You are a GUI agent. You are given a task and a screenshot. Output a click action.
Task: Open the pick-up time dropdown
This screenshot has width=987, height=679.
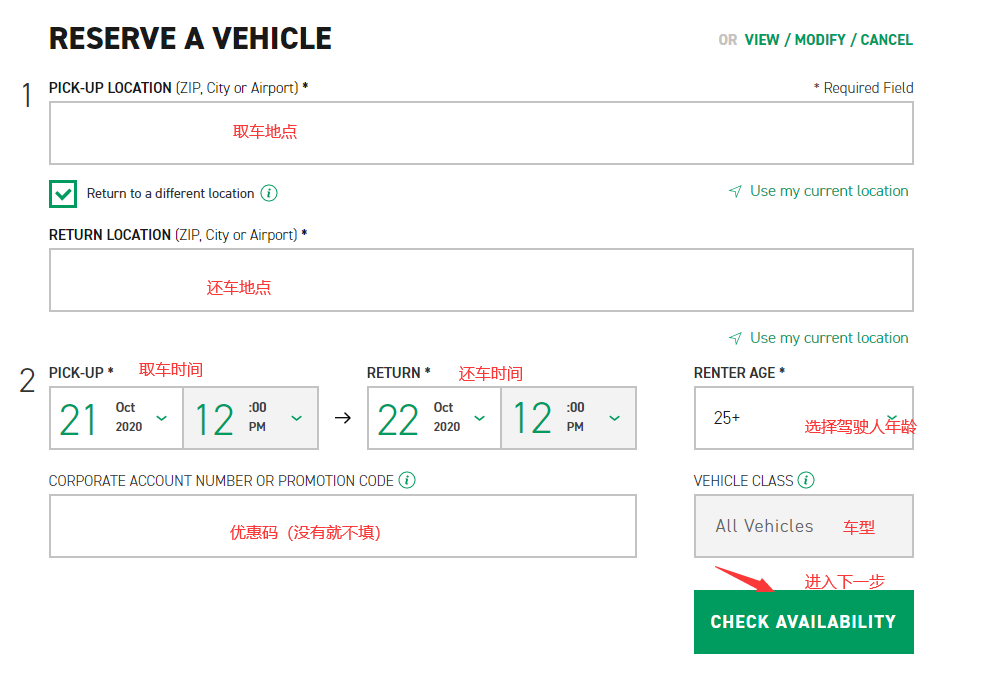250,418
